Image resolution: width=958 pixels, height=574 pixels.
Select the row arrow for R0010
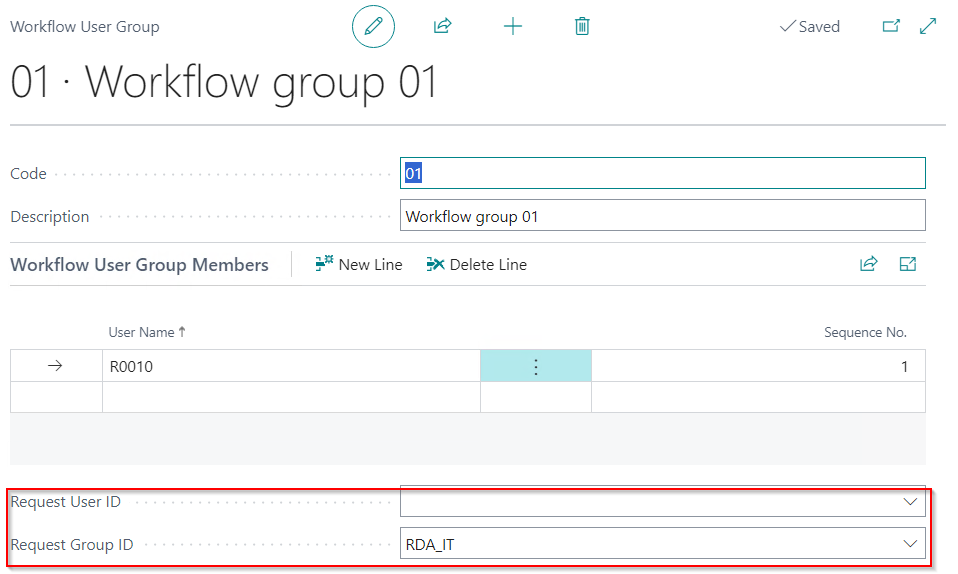tap(56, 366)
